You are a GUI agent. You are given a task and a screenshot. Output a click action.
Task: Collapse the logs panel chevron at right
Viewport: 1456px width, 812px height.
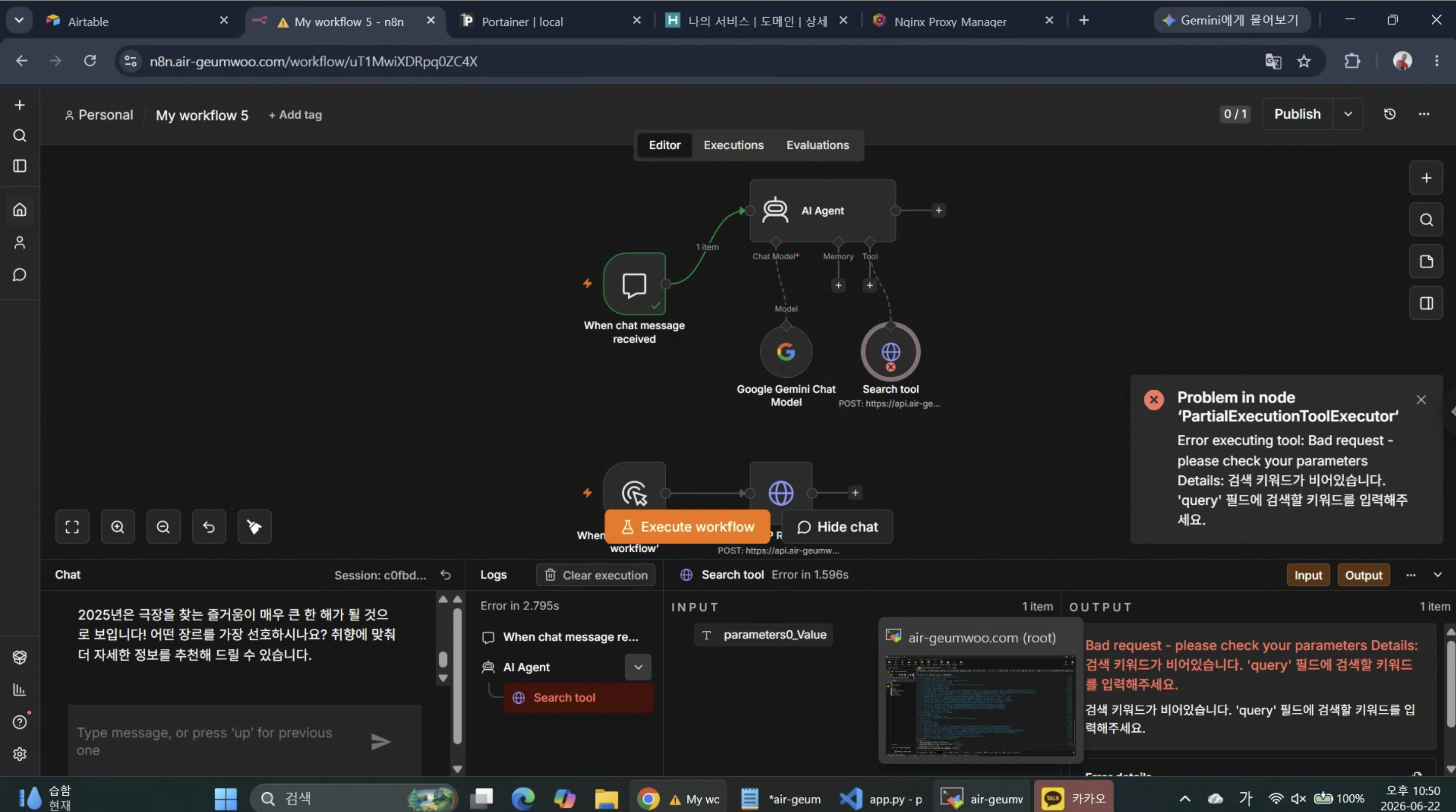point(1437,575)
